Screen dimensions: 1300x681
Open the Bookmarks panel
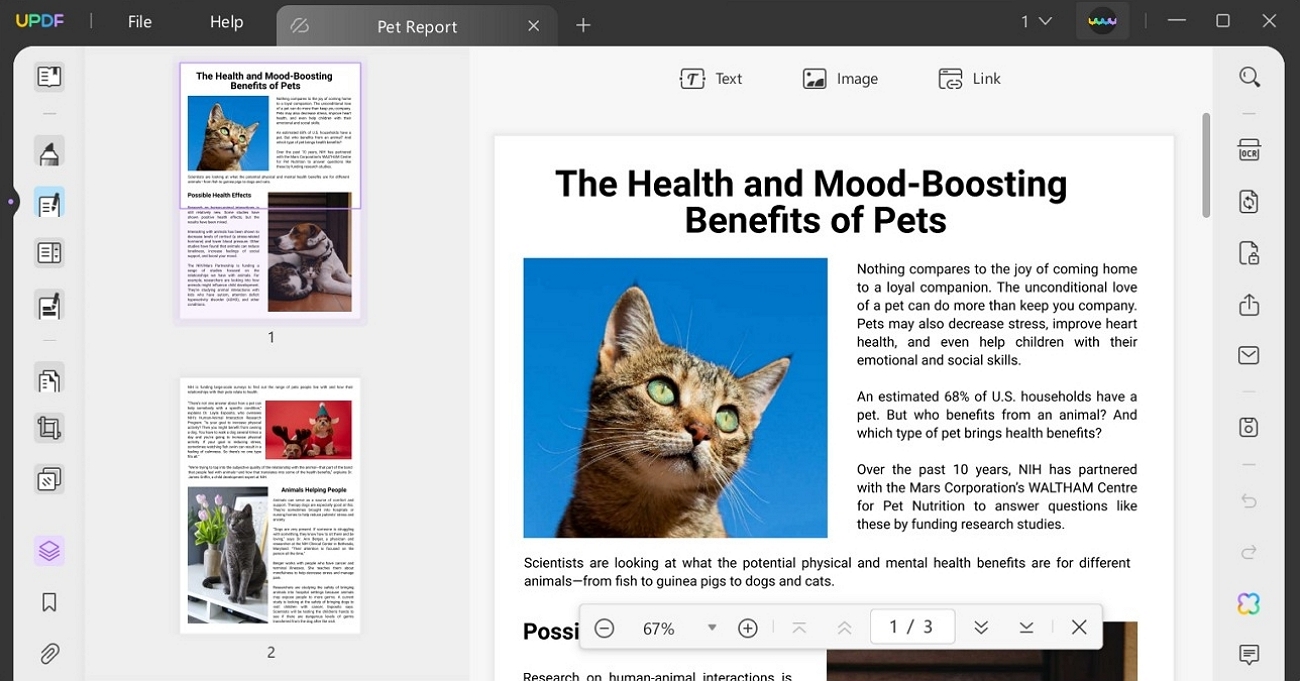49,602
